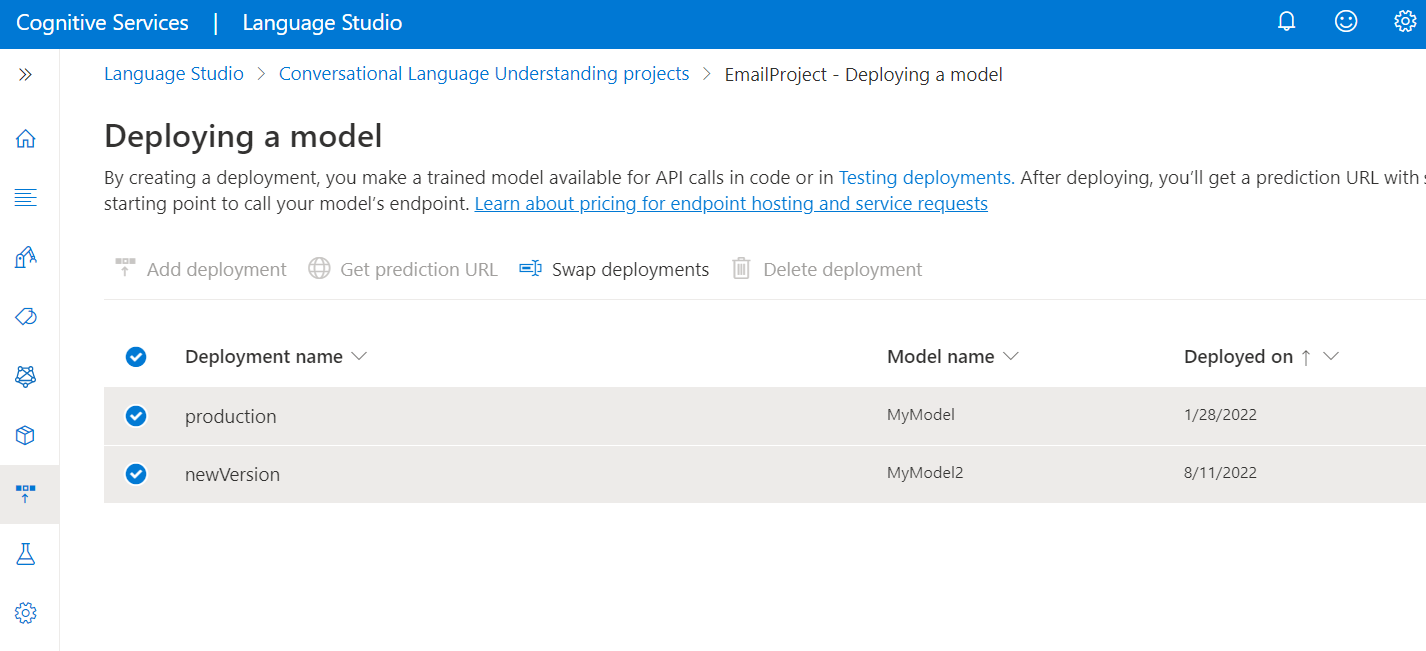Expand the Deployment name column dropdown

click(x=360, y=357)
